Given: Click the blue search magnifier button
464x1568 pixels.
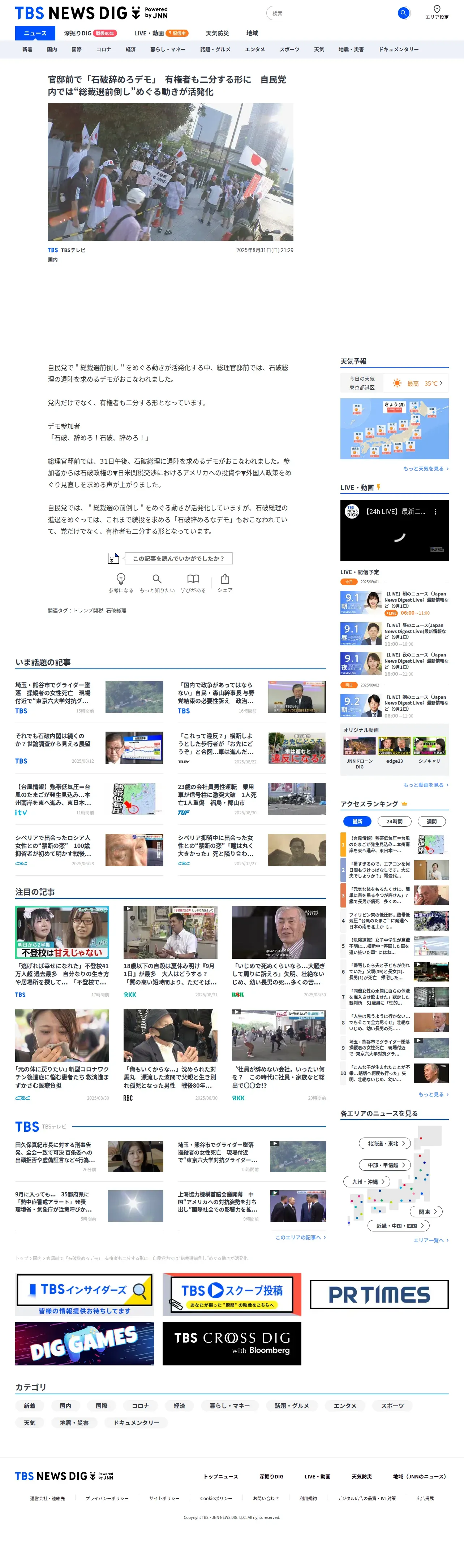Looking at the screenshot, I should coord(403,13).
